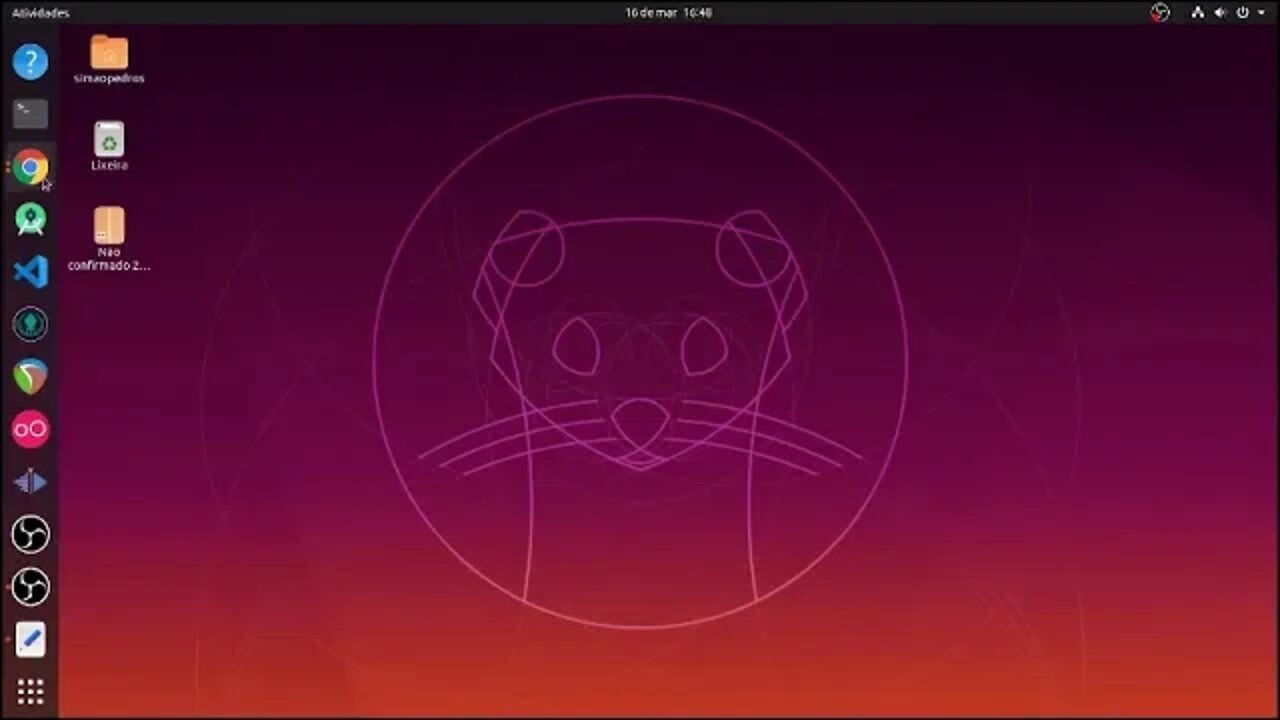Open the text editor pencil icon in the dock
This screenshot has height=720, width=1280.
(x=30, y=639)
